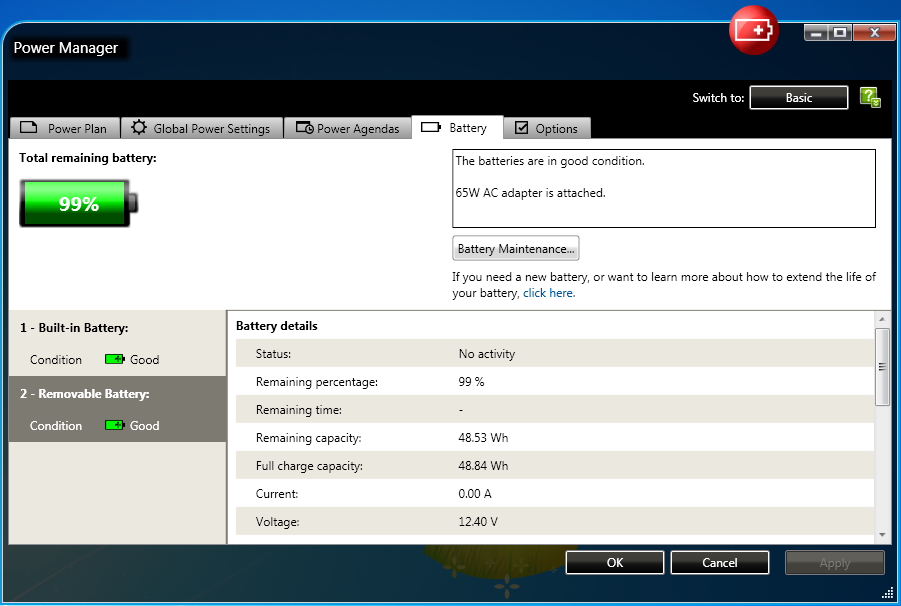
Task: Click the '48.84 Wh' full charge value
Action: point(483,466)
